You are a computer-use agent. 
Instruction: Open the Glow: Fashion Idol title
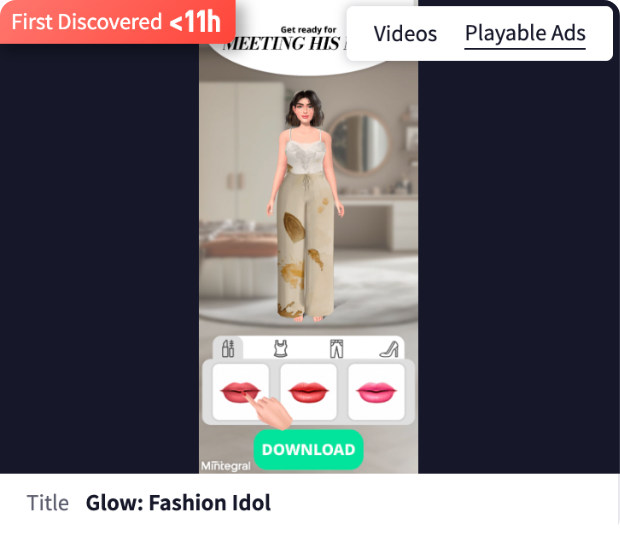(178, 503)
